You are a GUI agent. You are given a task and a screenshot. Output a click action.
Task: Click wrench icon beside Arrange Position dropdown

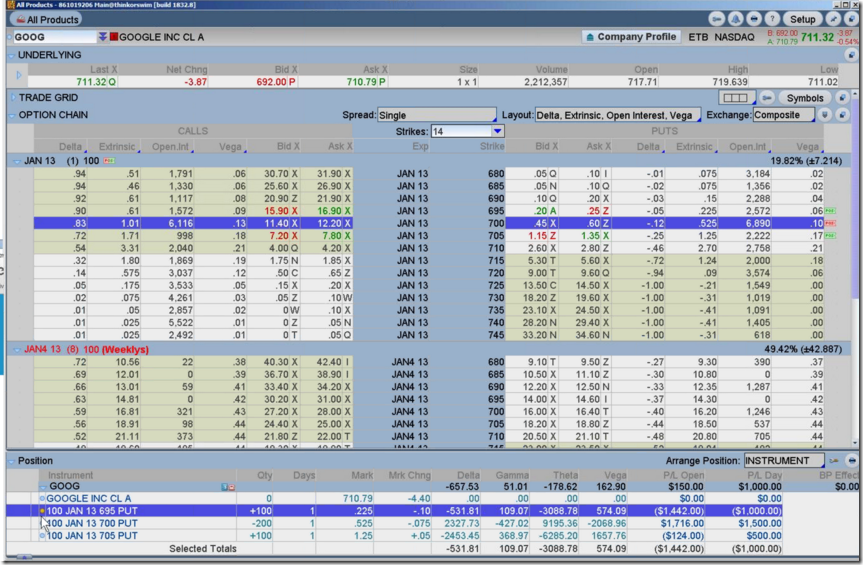coord(834,460)
